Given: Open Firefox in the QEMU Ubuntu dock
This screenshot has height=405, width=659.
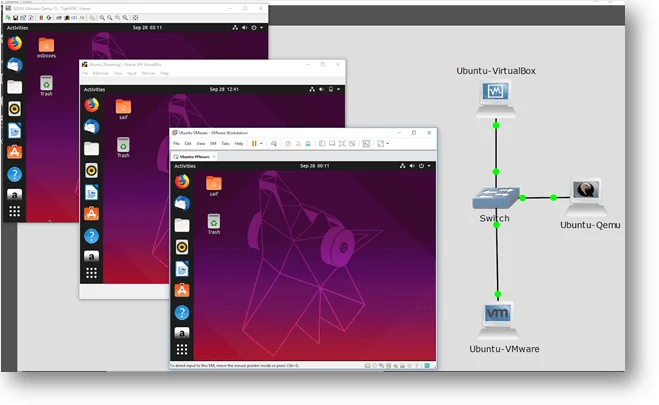Looking at the screenshot, I should click(x=14, y=43).
